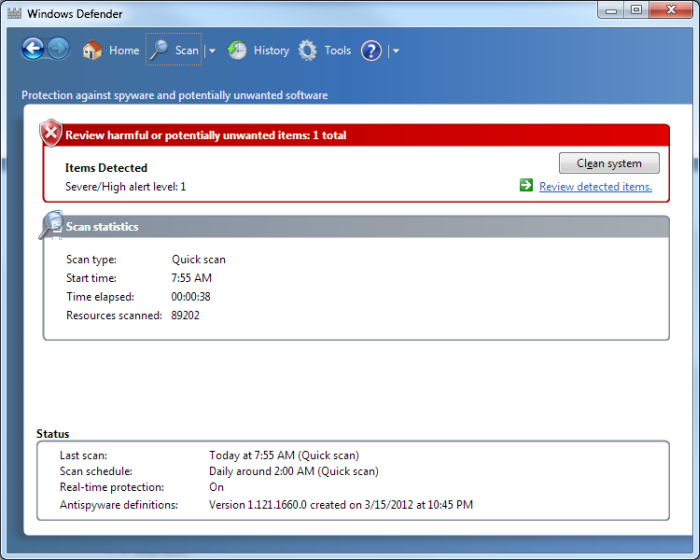Click the 'Scan statistics' header text
The width and height of the screenshot is (700, 560).
(102, 227)
